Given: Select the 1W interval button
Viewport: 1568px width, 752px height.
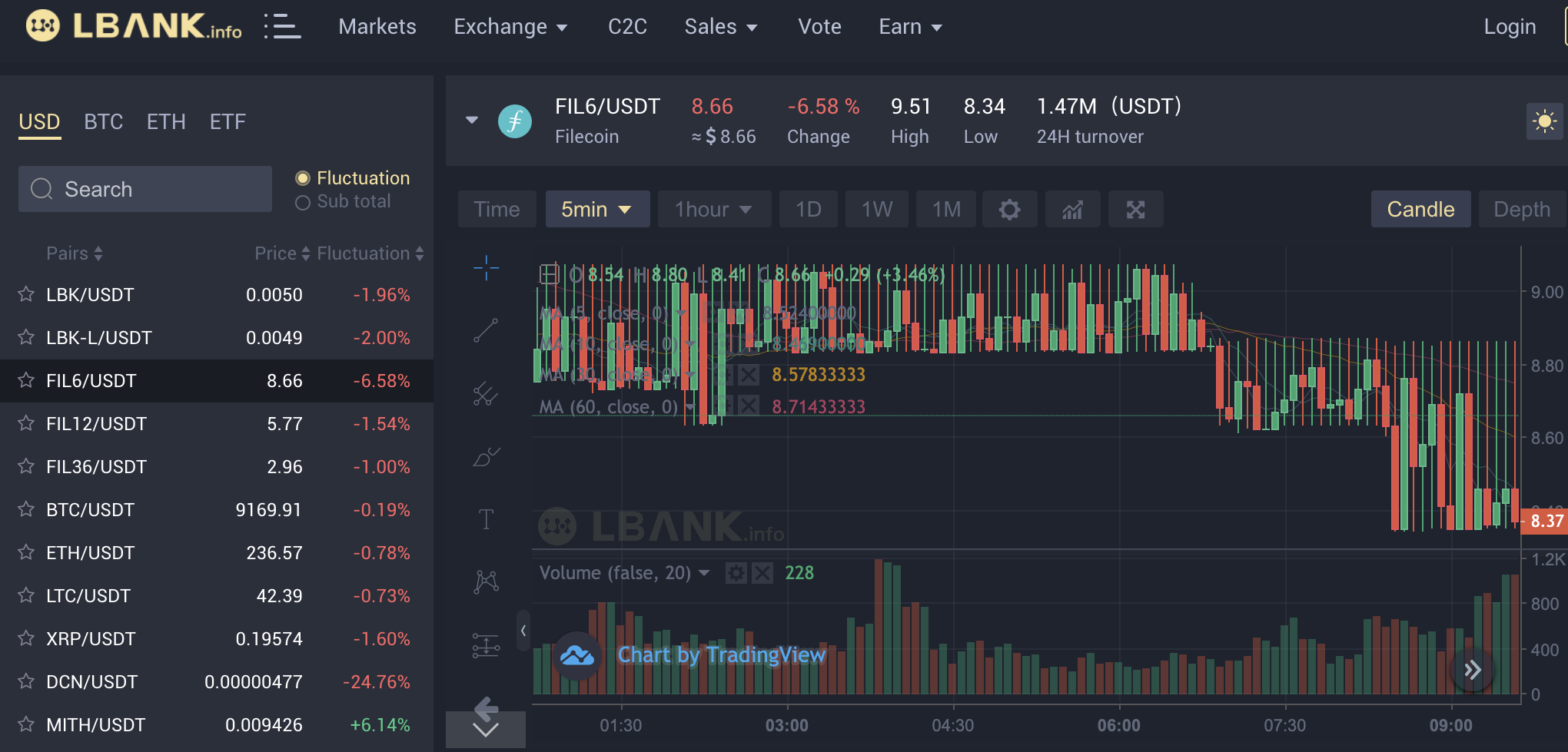Looking at the screenshot, I should (x=877, y=209).
